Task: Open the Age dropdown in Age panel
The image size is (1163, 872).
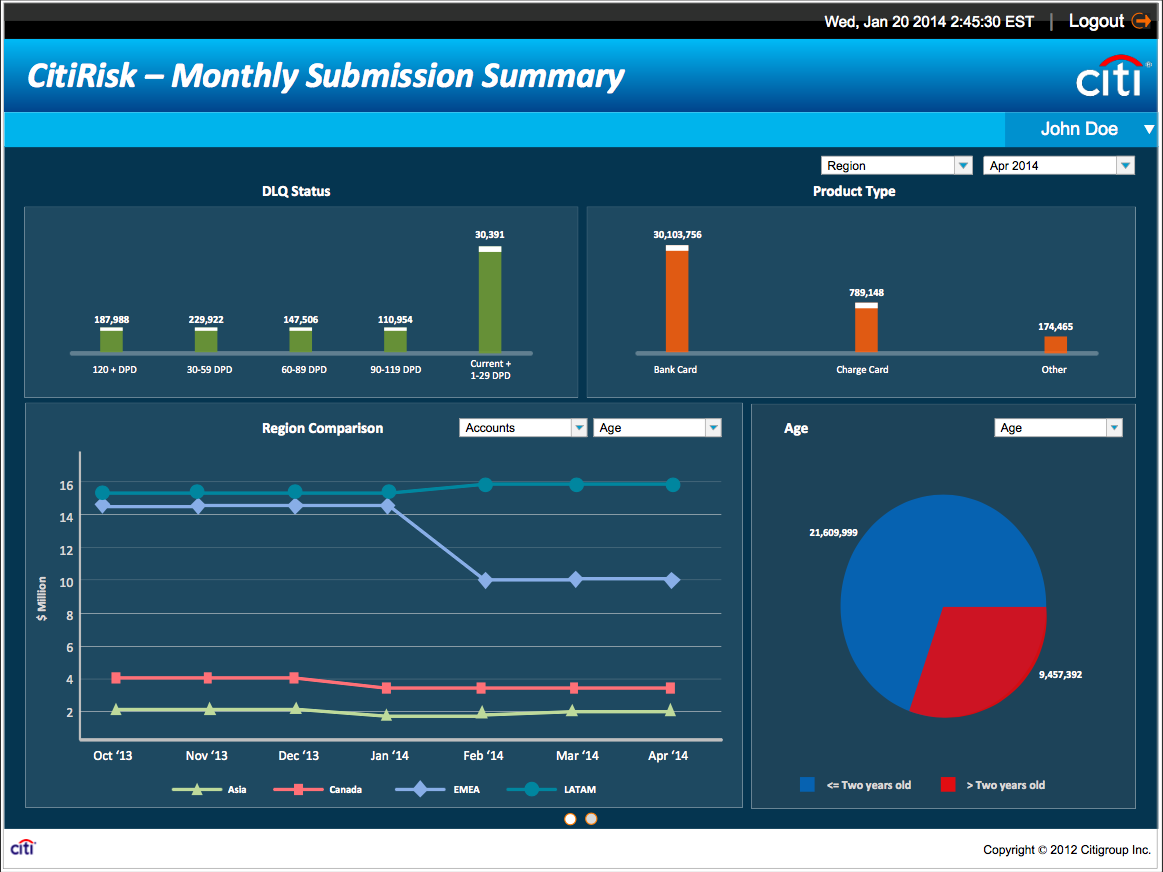Action: click(1058, 428)
